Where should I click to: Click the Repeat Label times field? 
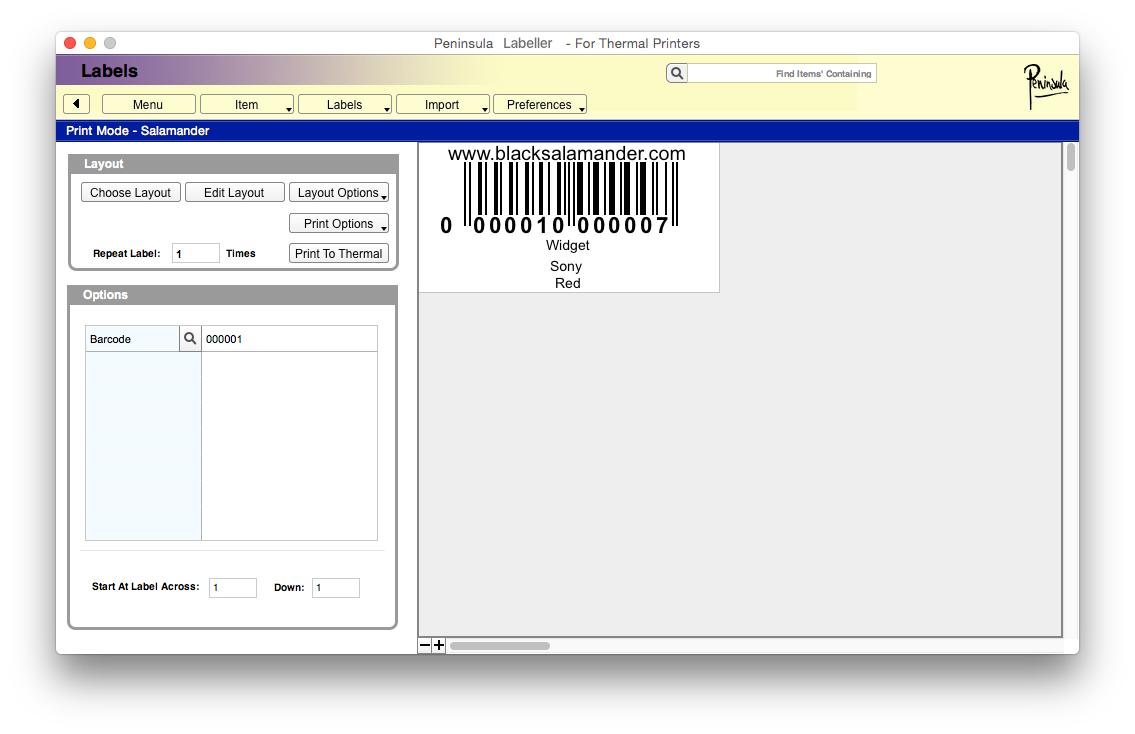coord(195,253)
